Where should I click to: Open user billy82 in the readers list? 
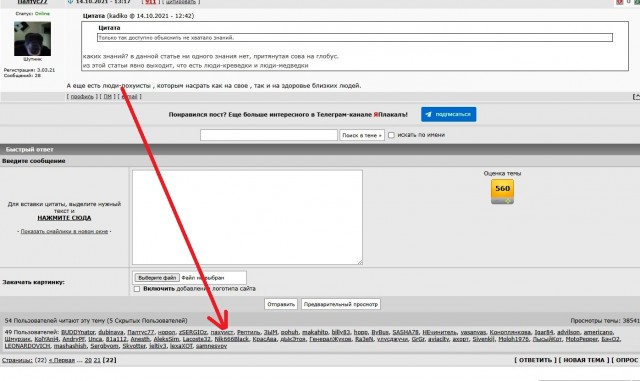coord(340,332)
